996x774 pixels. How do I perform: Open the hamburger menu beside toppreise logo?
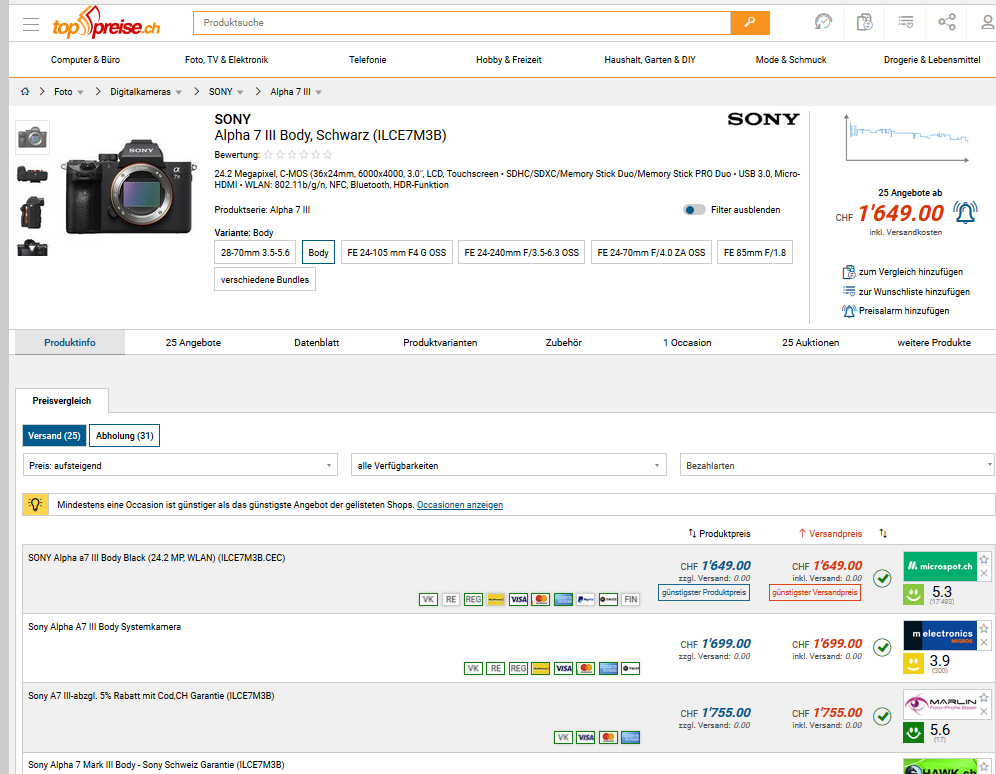[31, 23]
